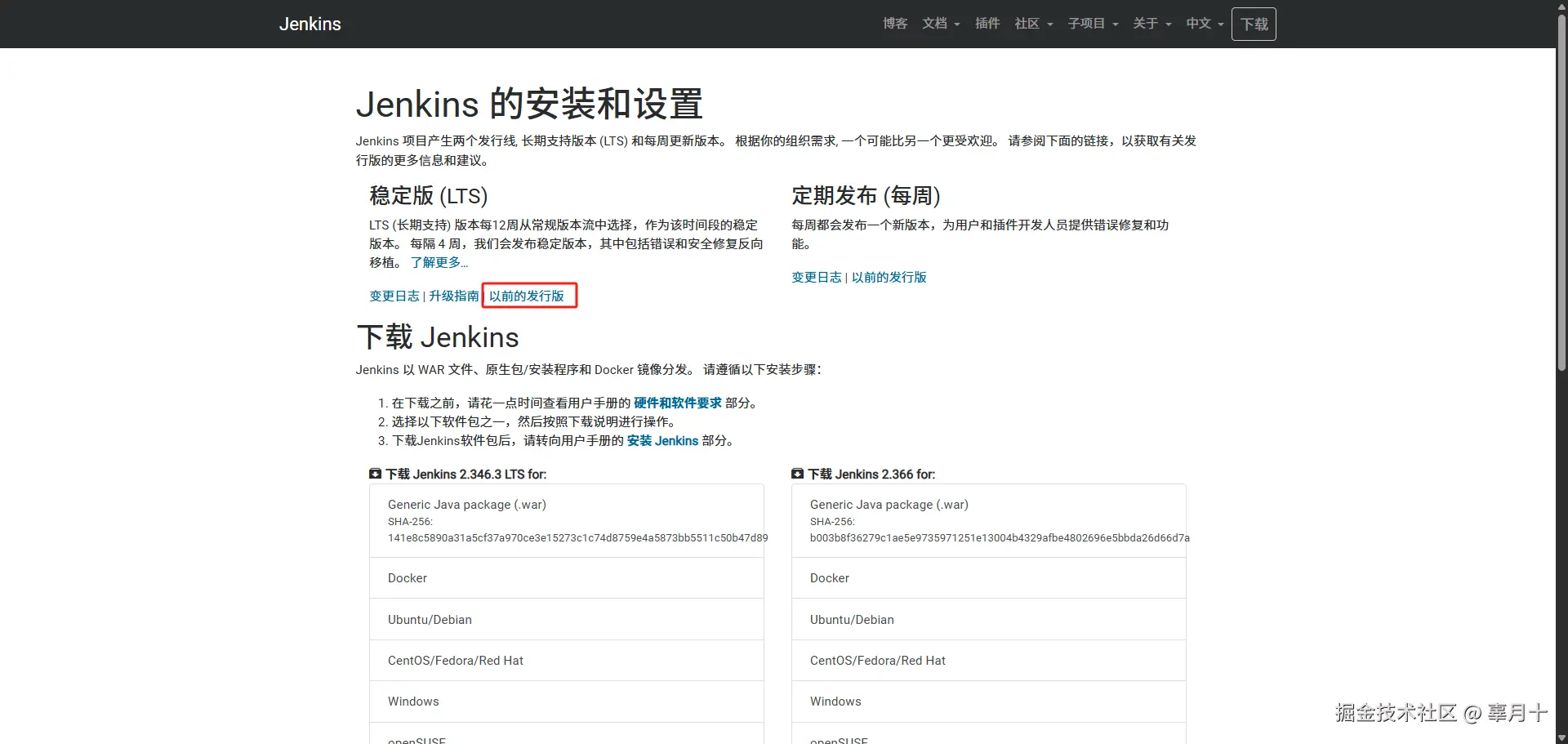The image size is (1568, 744).
Task: Pick Windows under Jenkins 2.366 weekly
Action: (x=989, y=702)
